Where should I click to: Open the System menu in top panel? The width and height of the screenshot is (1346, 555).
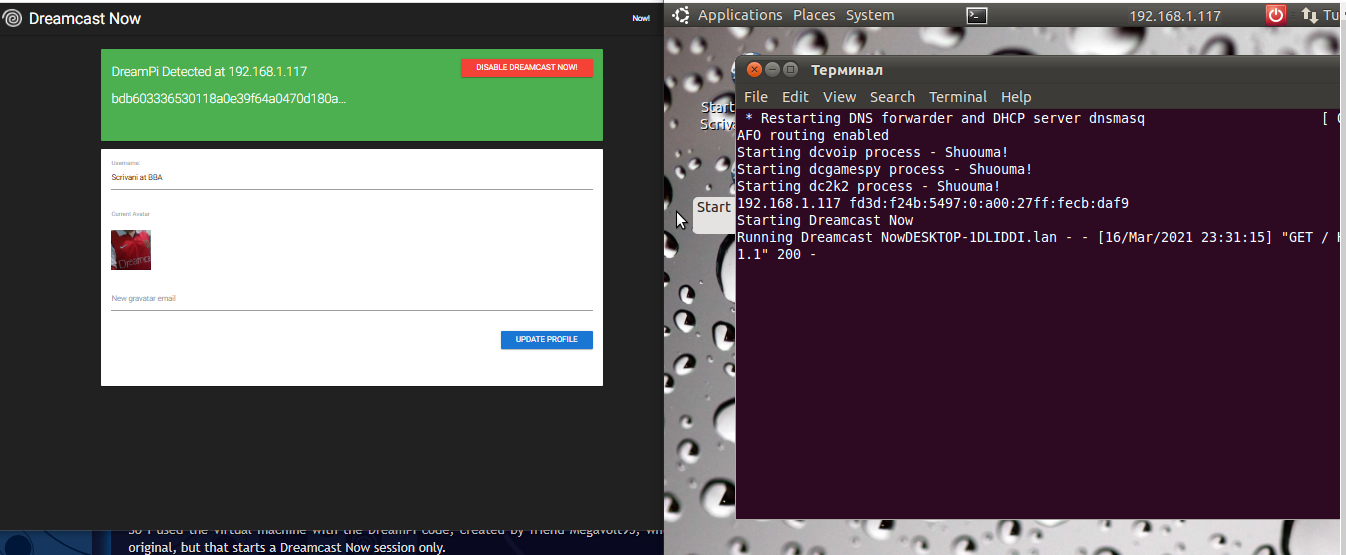(870, 15)
